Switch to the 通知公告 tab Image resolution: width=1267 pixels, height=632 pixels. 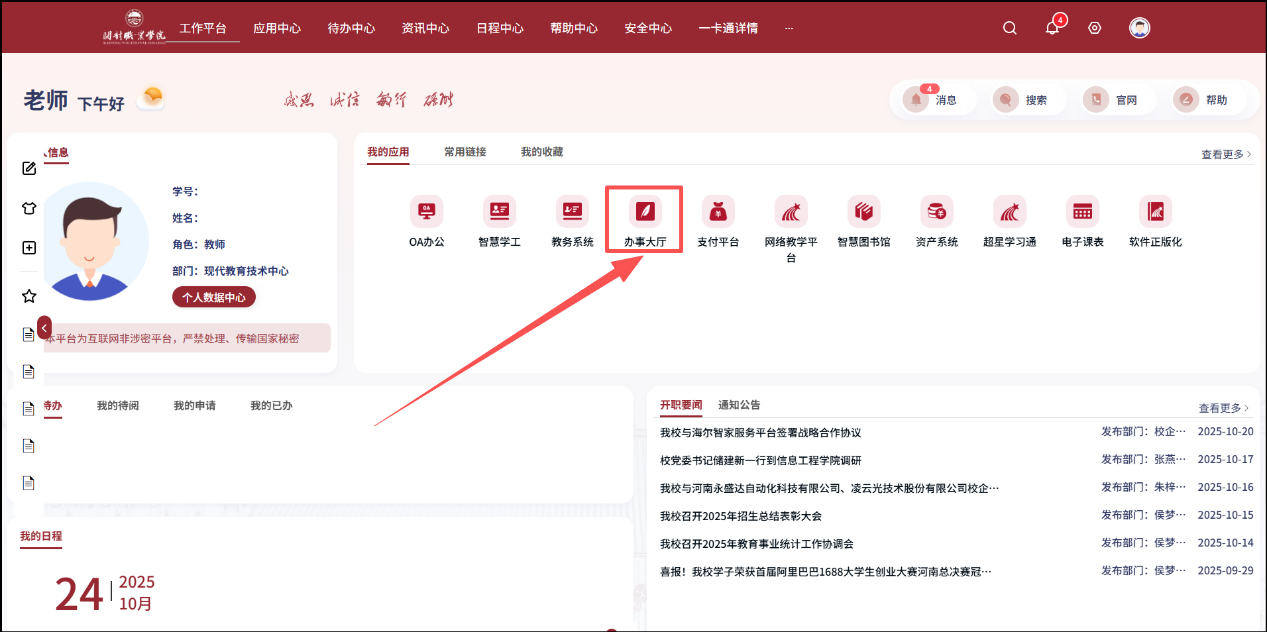click(739, 405)
